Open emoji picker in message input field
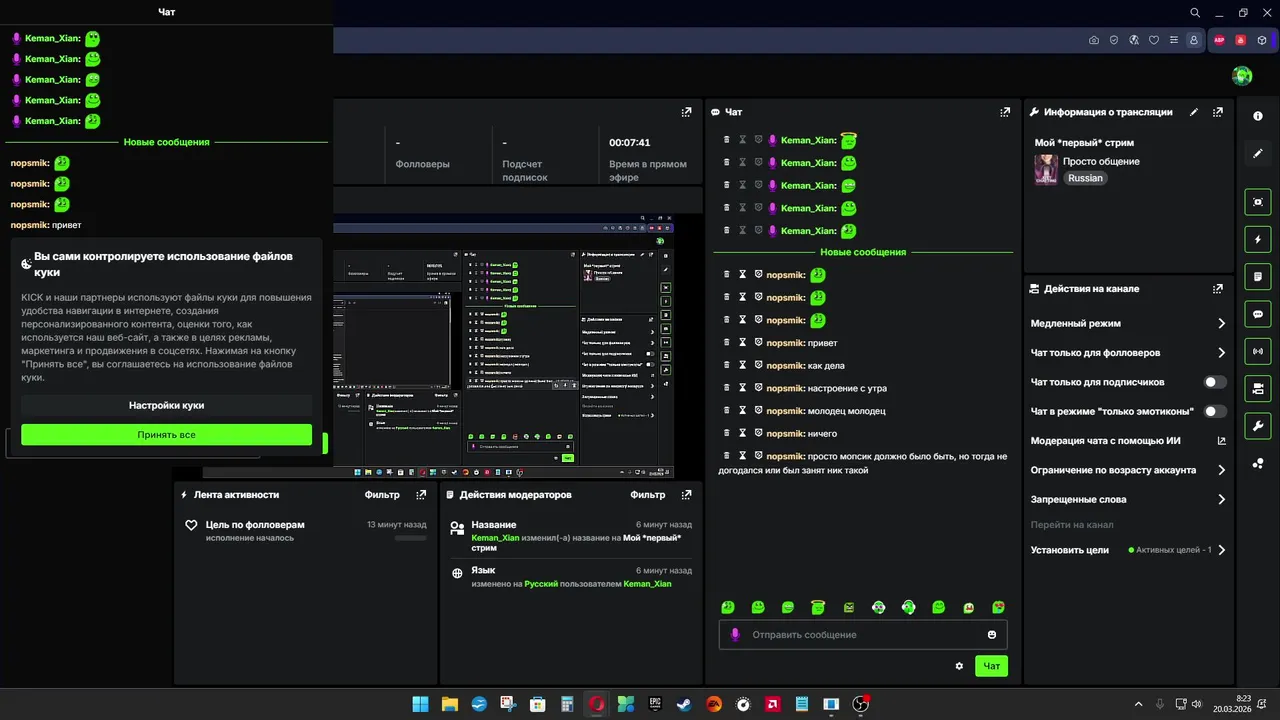The height and width of the screenshot is (720, 1280). [992, 635]
